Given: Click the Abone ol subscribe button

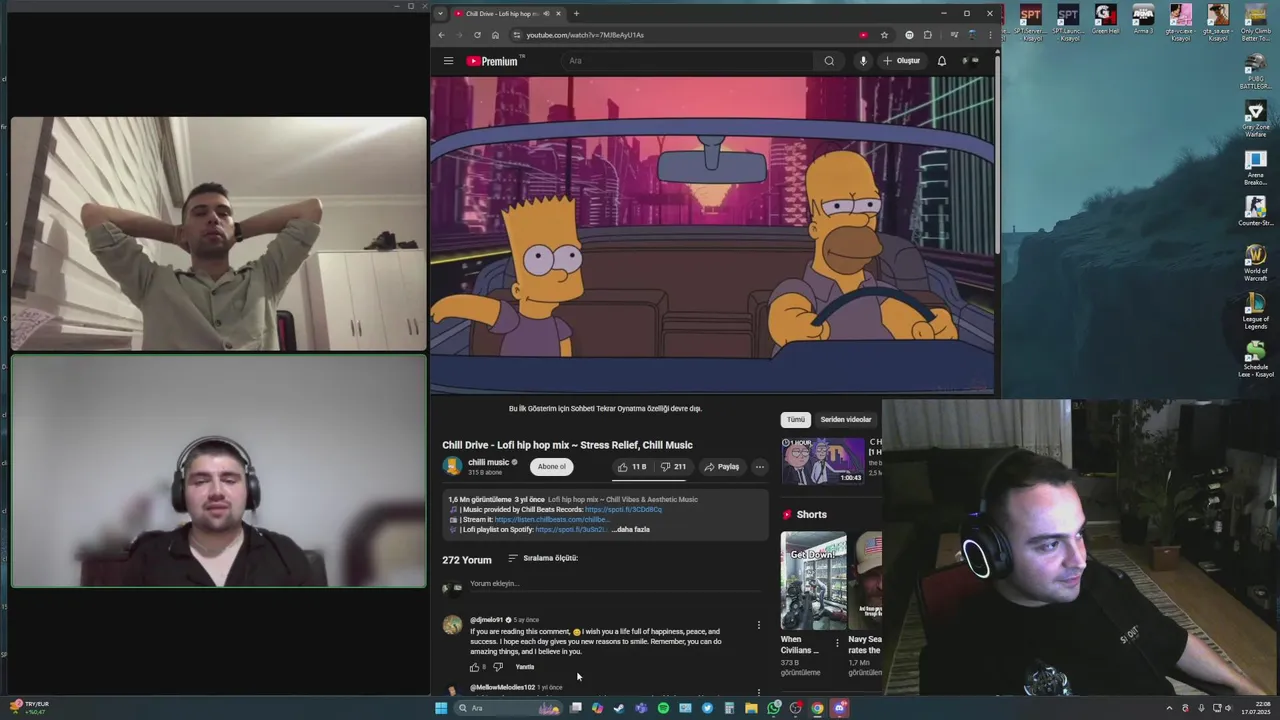Looking at the screenshot, I should tap(551, 467).
